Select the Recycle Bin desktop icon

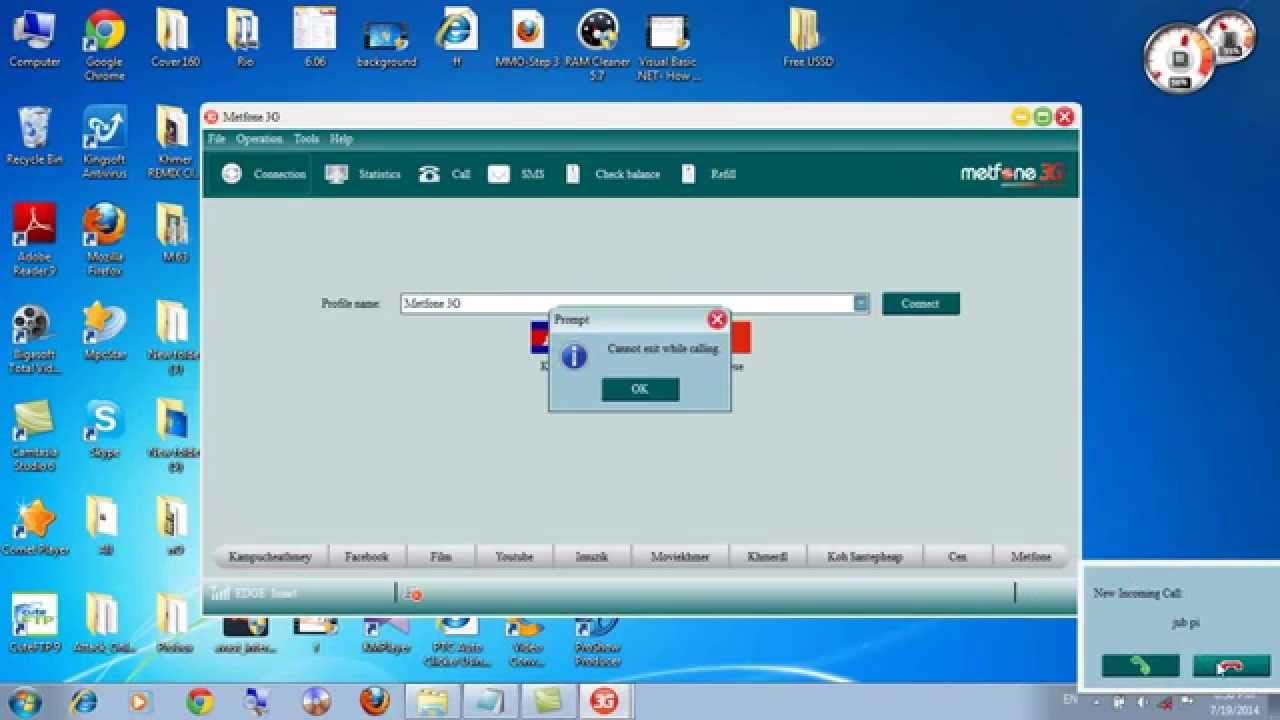click(x=34, y=136)
